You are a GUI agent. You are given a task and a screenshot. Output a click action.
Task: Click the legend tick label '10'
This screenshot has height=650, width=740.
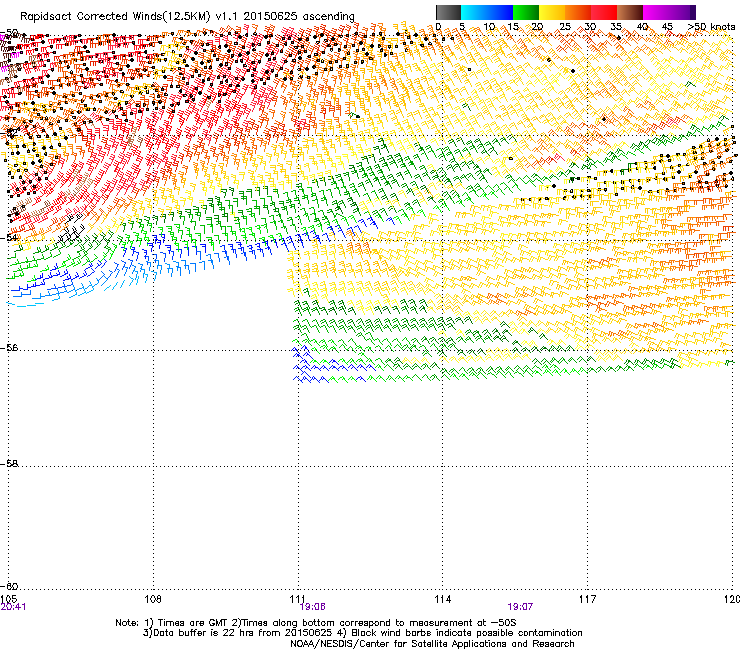tap(489, 27)
